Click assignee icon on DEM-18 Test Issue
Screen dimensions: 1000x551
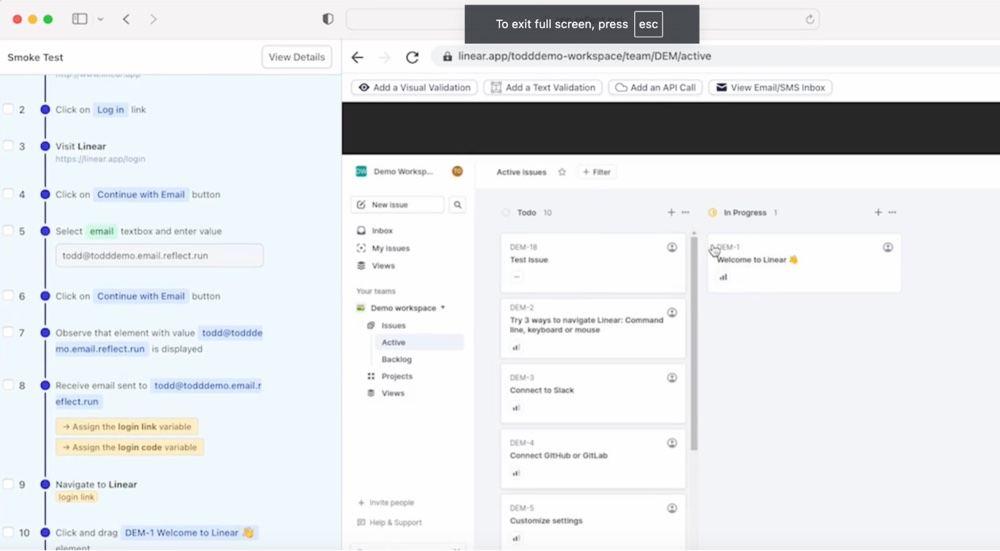[x=672, y=247]
